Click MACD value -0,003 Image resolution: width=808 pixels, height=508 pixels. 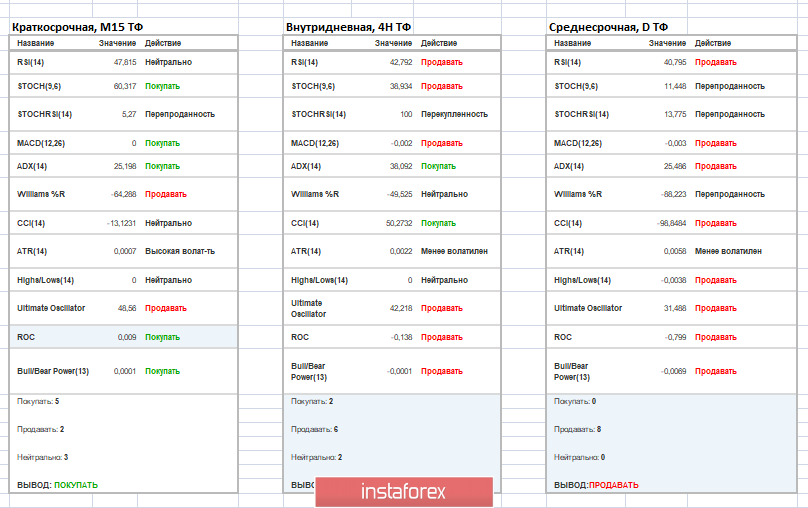tap(676, 143)
